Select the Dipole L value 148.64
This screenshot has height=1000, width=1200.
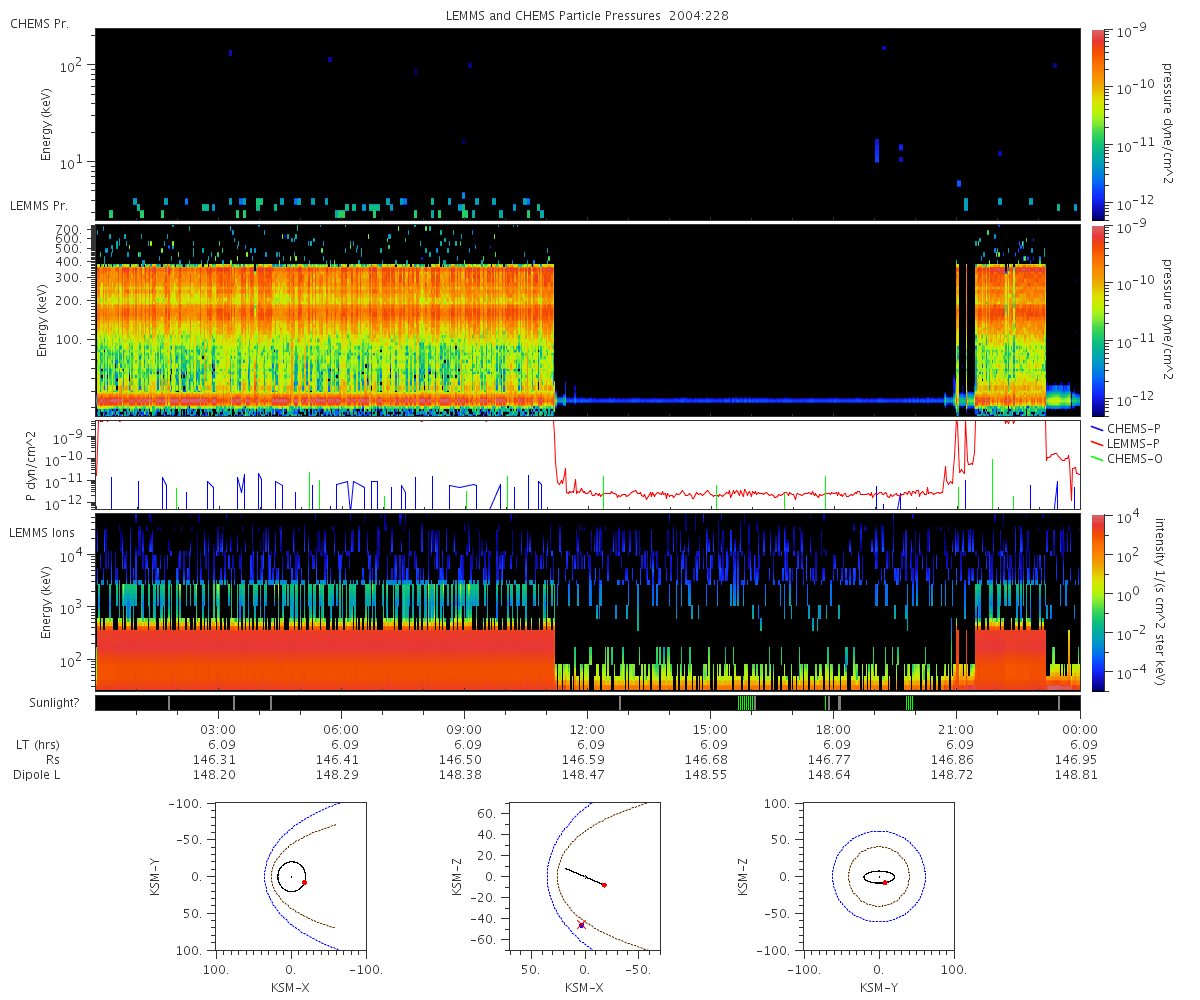828,775
